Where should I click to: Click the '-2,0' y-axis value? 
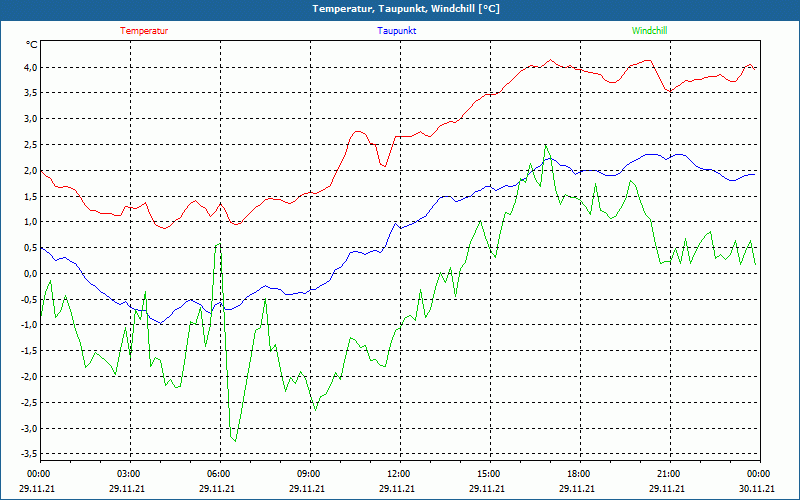click(x=29, y=377)
